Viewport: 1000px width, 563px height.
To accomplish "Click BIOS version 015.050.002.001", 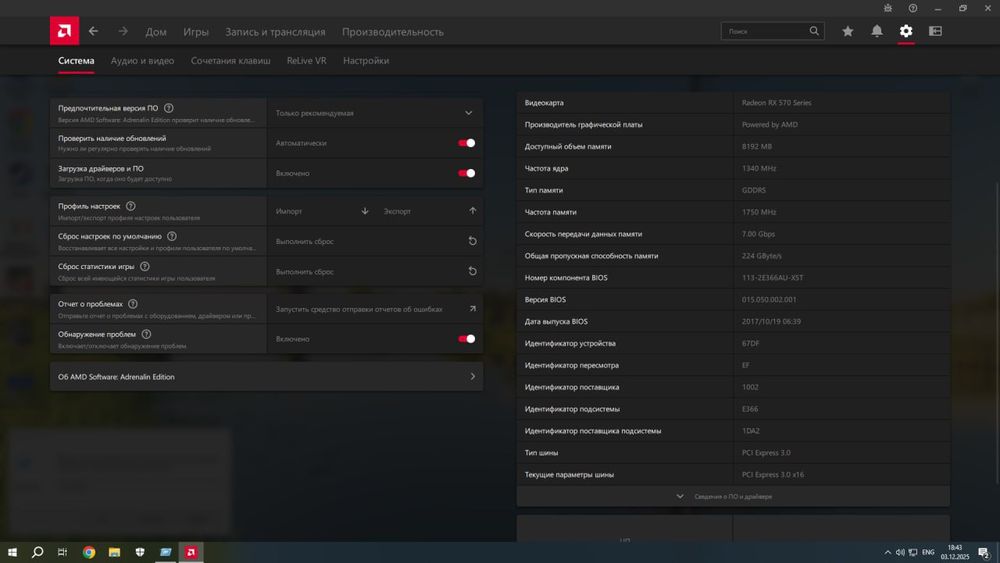I will pos(768,300).
